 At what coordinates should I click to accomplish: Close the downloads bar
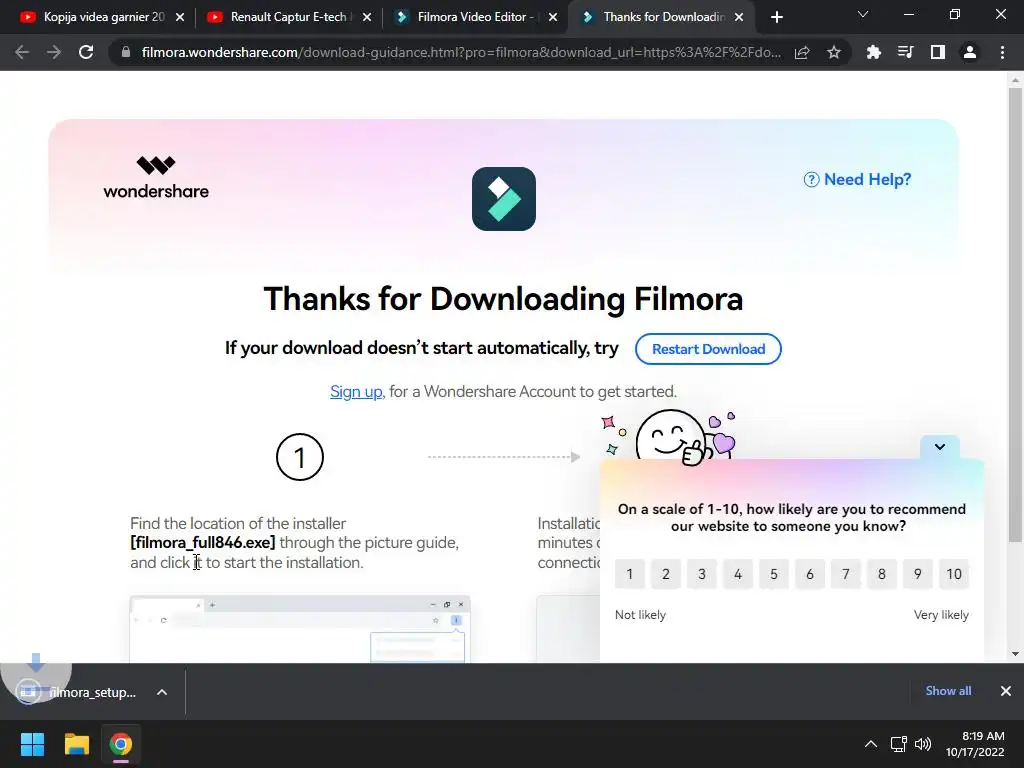[1006, 691]
